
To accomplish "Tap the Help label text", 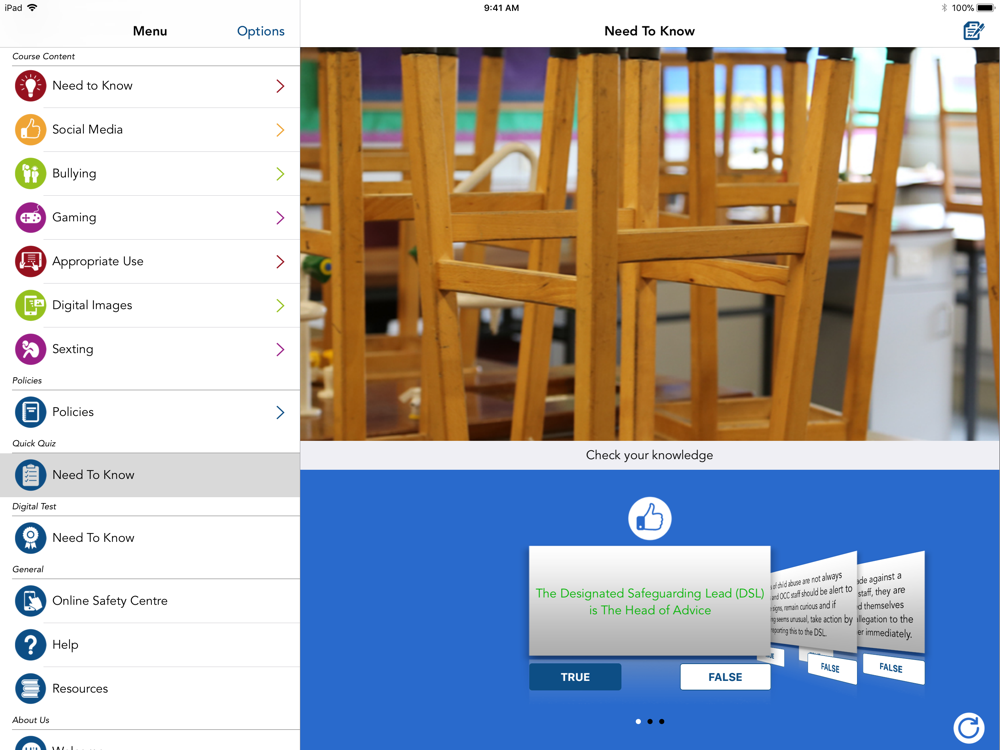I will (65, 645).
